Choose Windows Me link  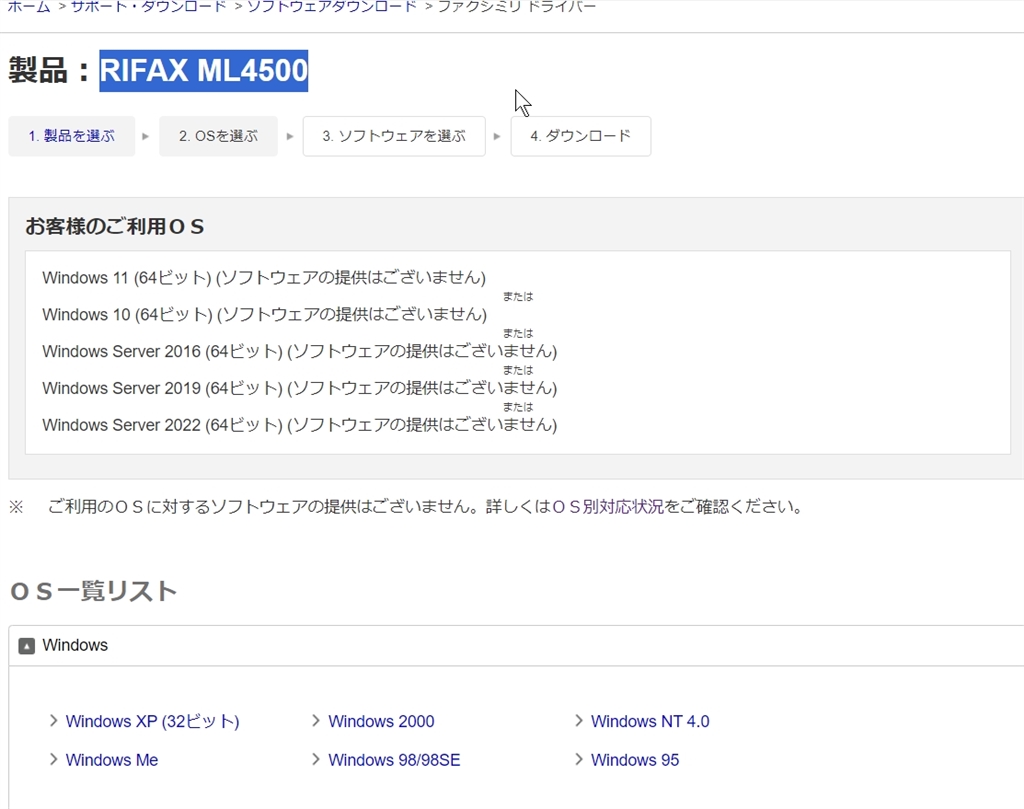click(x=112, y=760)
